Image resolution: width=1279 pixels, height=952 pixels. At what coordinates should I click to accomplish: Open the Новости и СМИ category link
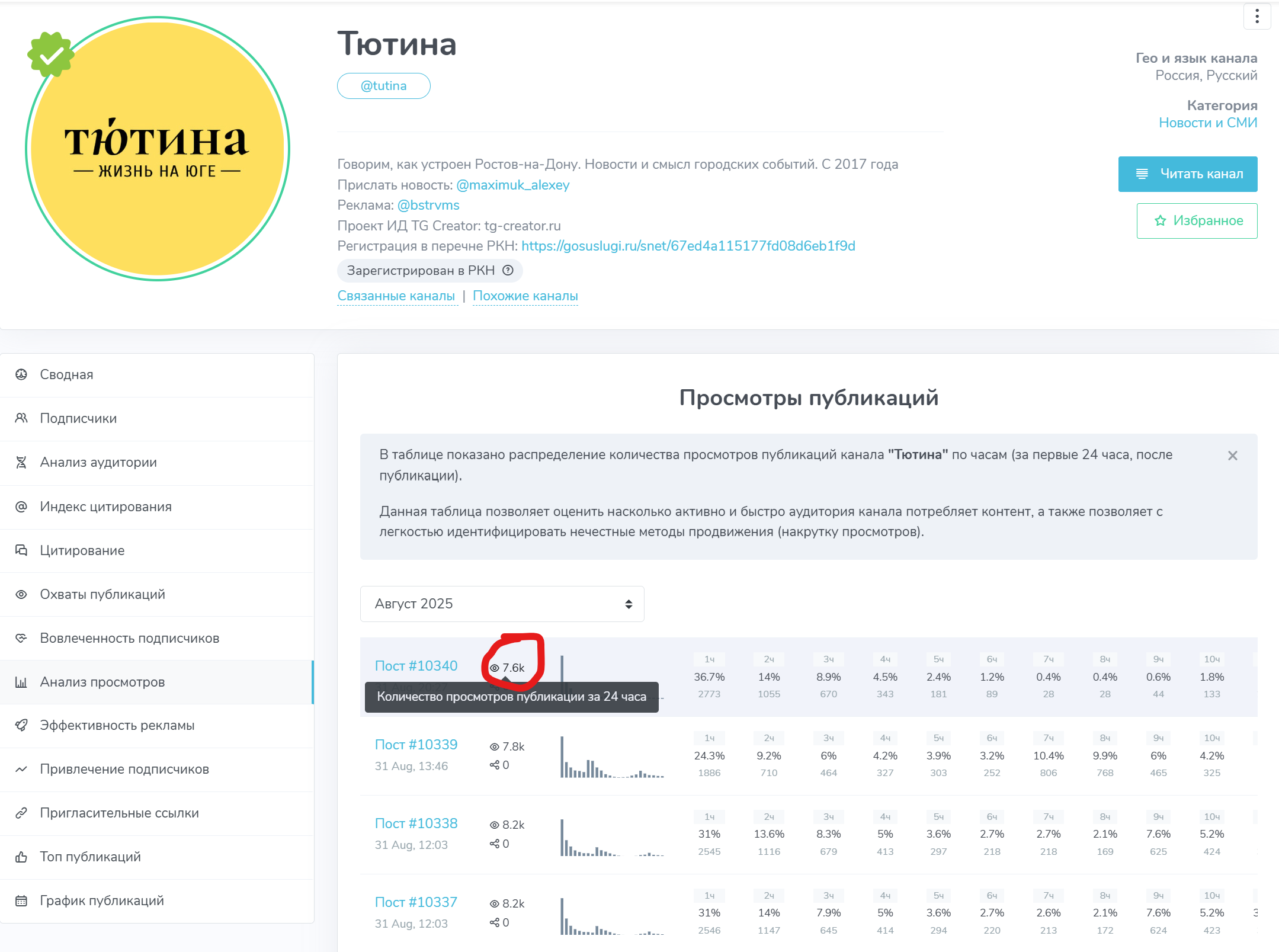(1207, 123)
